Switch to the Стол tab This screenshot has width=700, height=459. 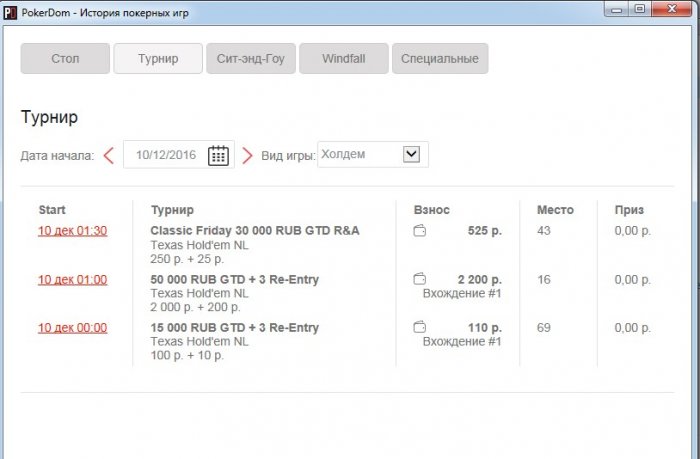[65, 58]
